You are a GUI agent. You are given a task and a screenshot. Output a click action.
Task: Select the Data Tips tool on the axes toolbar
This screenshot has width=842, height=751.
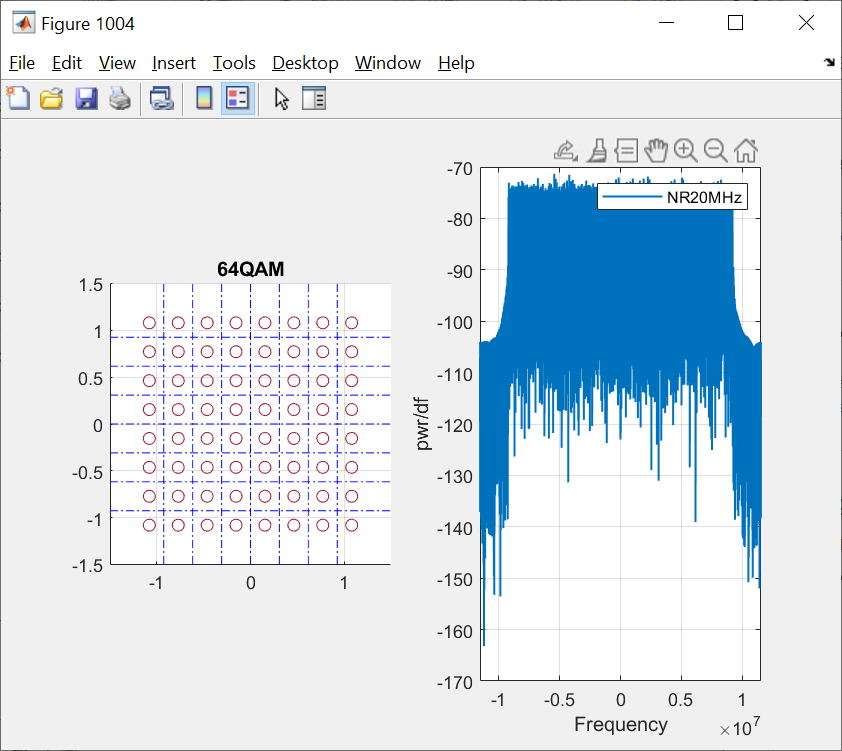625,150
